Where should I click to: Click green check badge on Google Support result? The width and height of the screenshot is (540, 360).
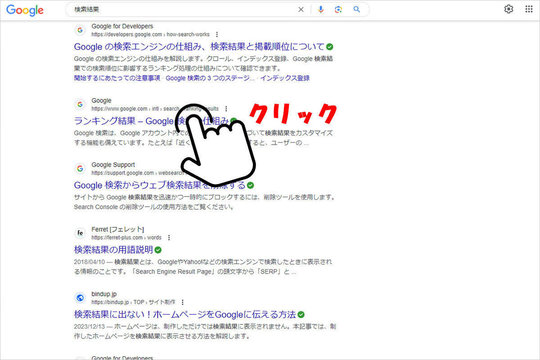pyautogui.click(x=250, y=185)
